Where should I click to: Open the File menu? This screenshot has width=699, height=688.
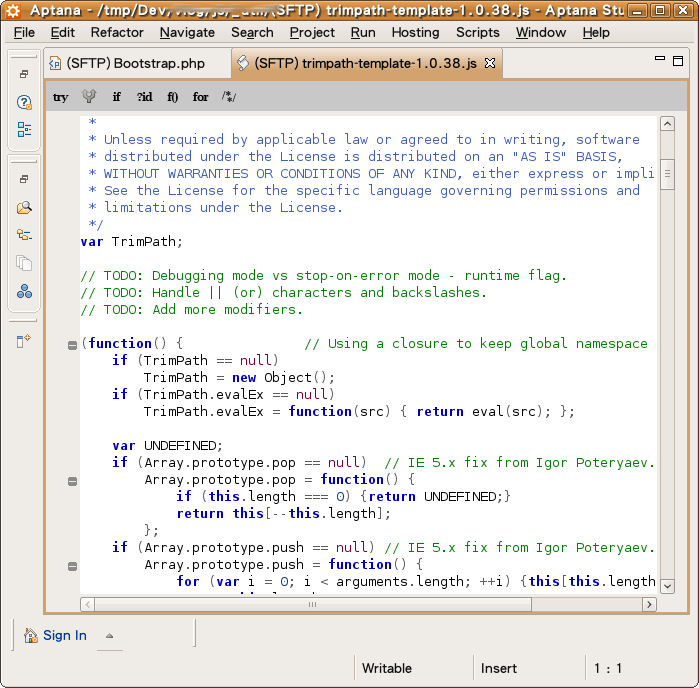pos(24,33)
